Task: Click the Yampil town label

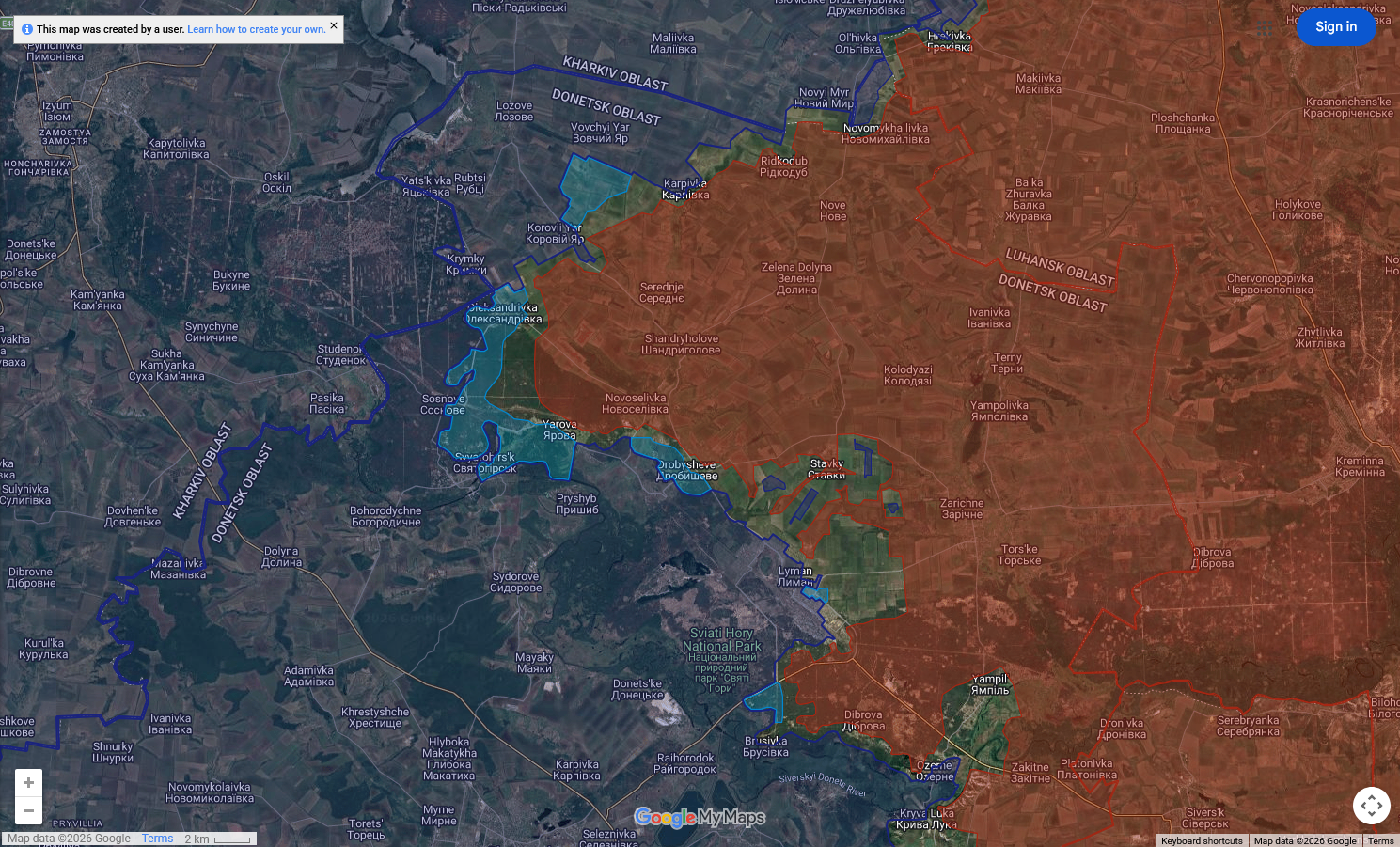Action: click(x=990, y=684)
